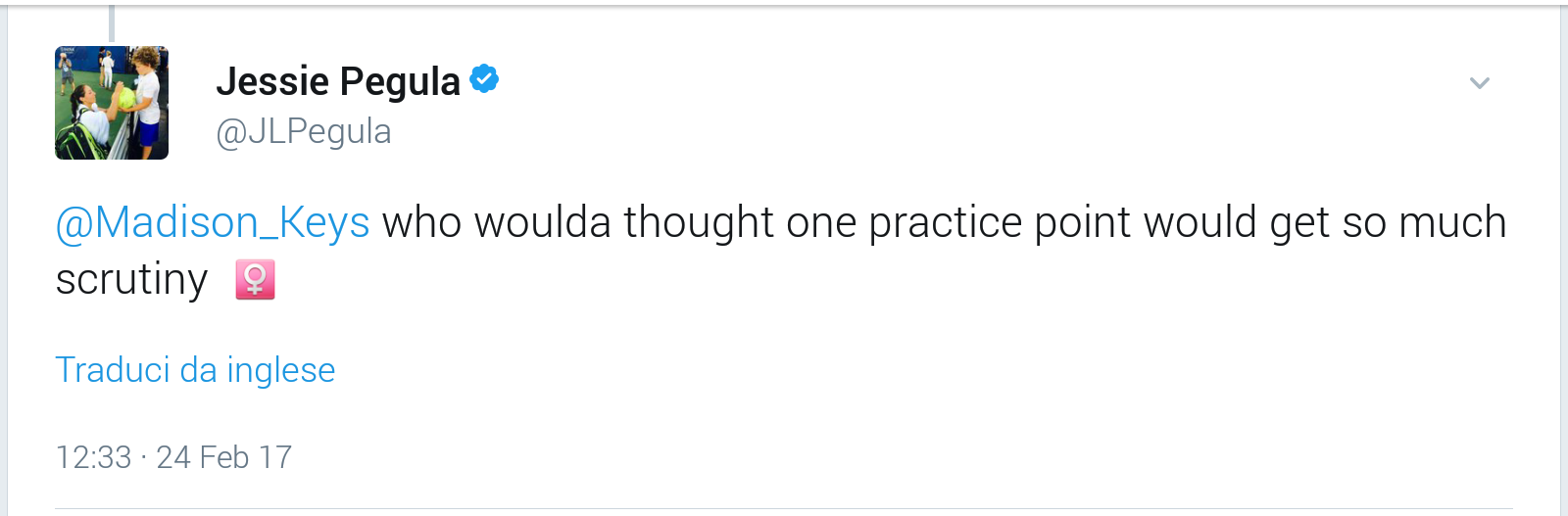The width and height of the screenshot is (1568, 516).
Task: Click the 12:33 time stamp
Action: coord(93,457)
